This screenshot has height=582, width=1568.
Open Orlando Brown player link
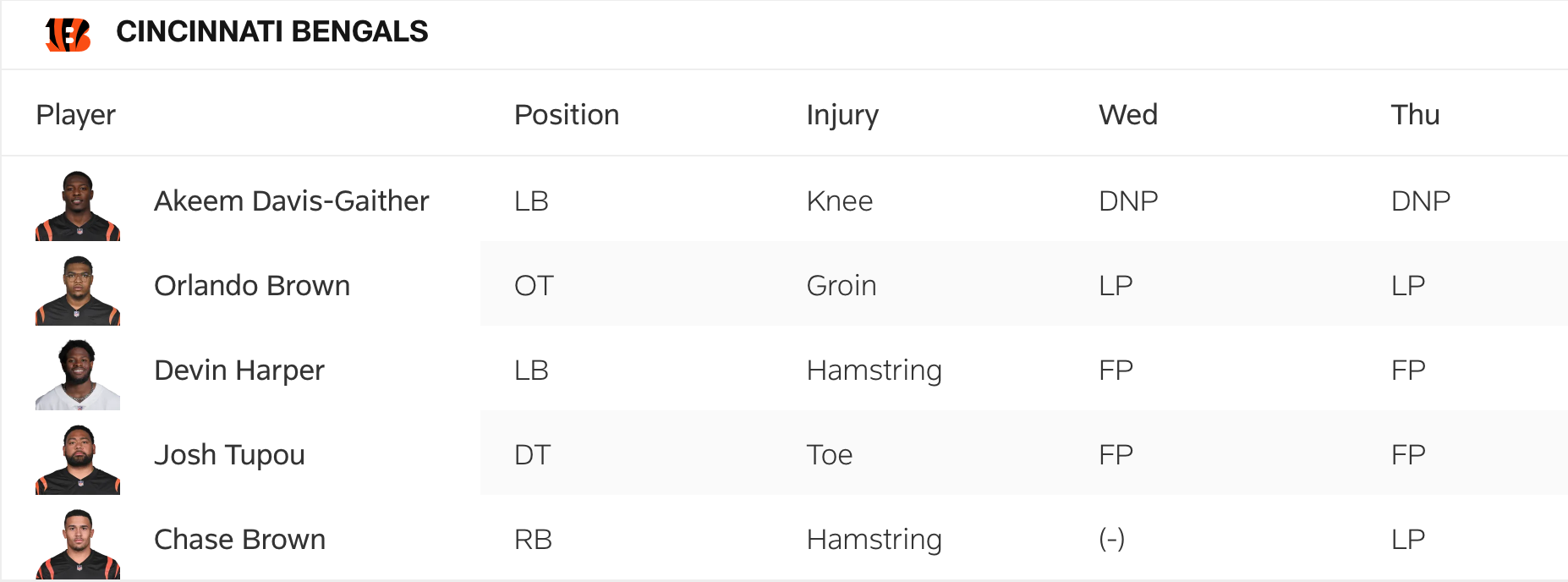pos(252,286)
